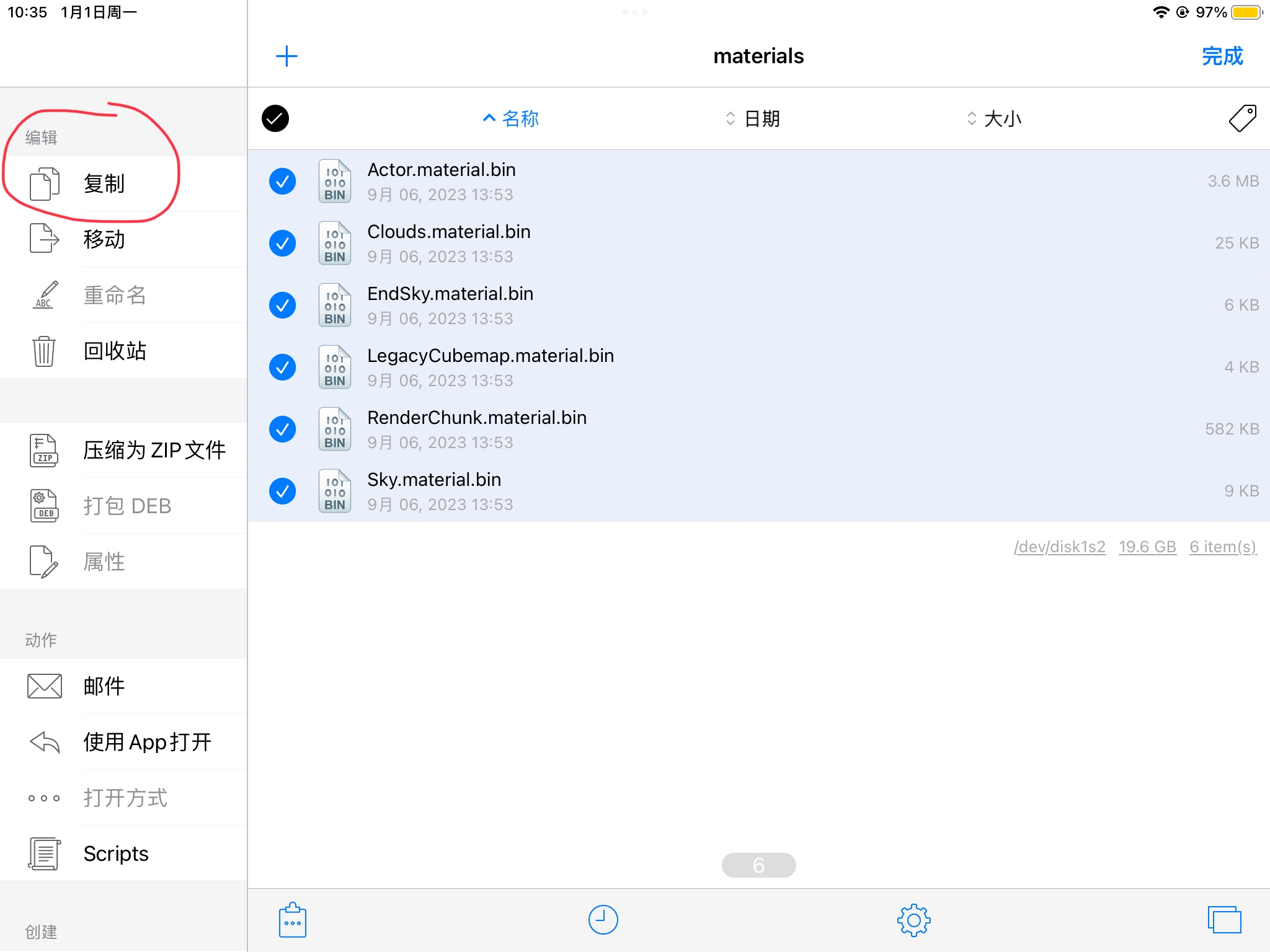Tap the Wi-Fi icon in status bar
1270x952 pixels.
(1161, 12)
